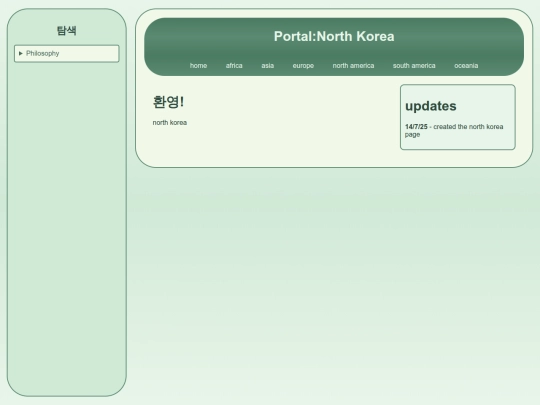Click the north korea paragraph text

point(170,123)
